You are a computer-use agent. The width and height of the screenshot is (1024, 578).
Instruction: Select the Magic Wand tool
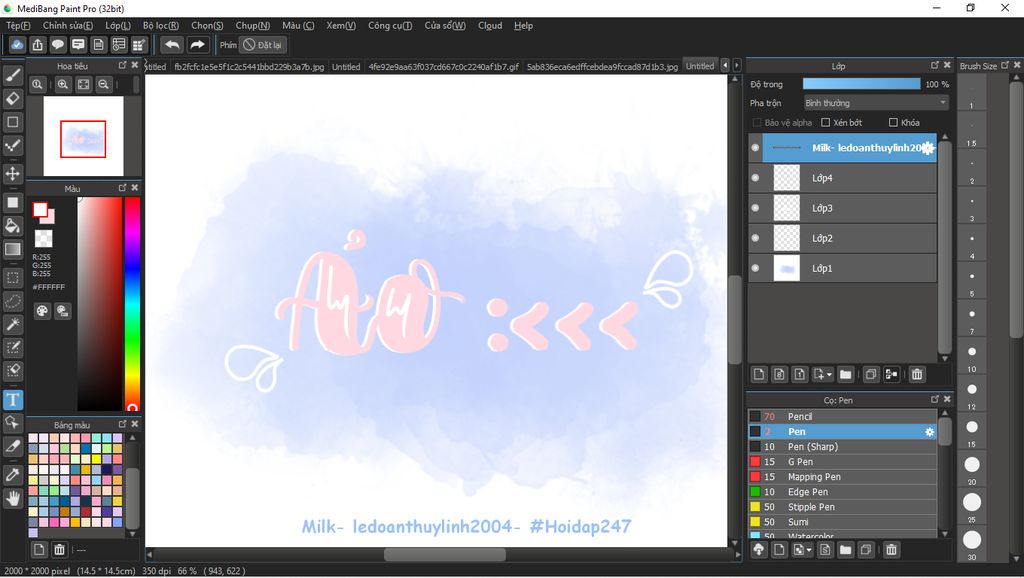coord(12,324)
